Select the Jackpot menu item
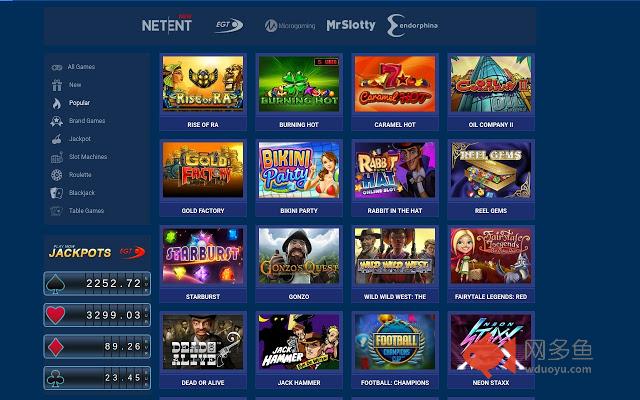Screen dimensions: 640x400 pyautogui.click(x=80, y=138)
